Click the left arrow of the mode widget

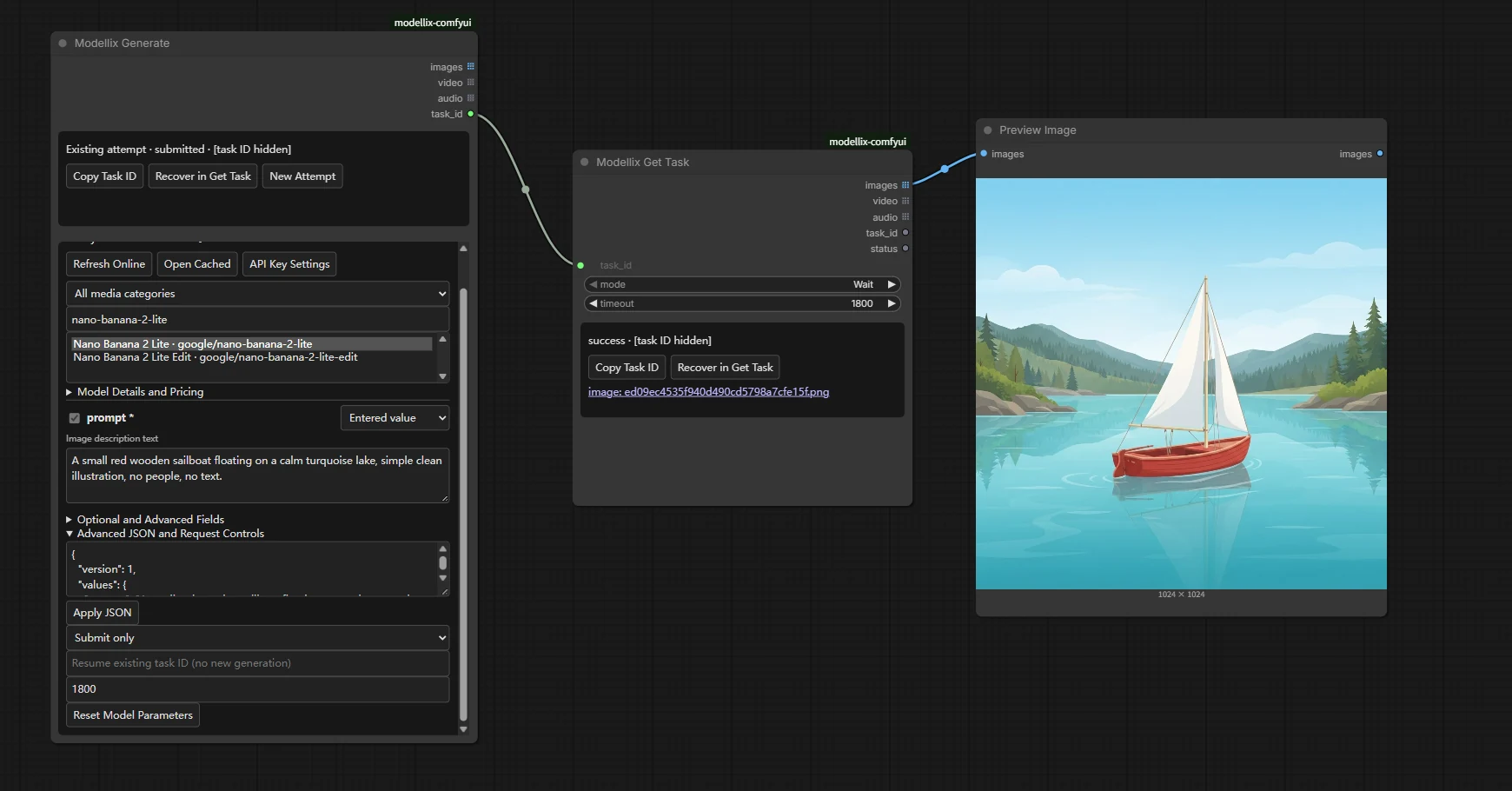[594, 284]
